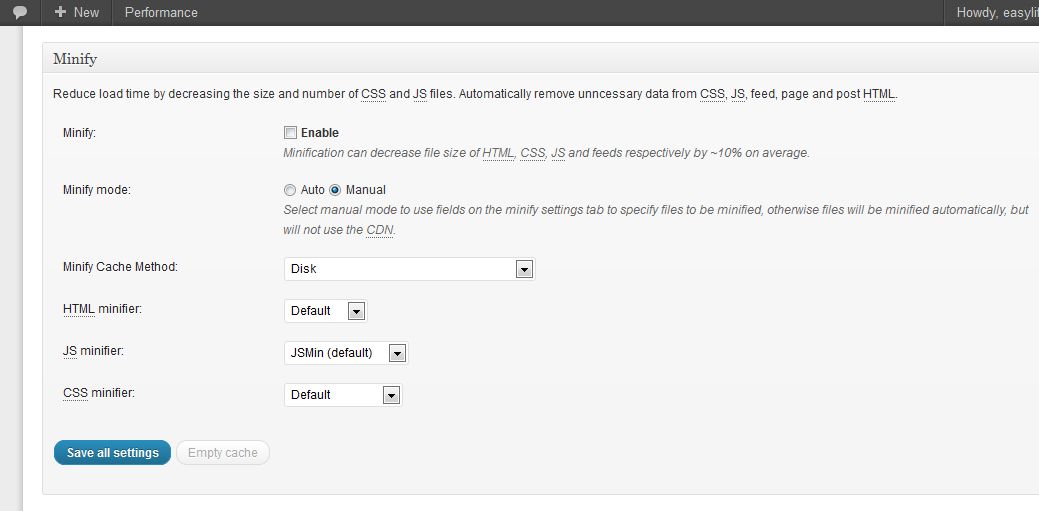Screen dimensions: 1039x511
Task: Select Auto minify mode
Action: (290, 190)
